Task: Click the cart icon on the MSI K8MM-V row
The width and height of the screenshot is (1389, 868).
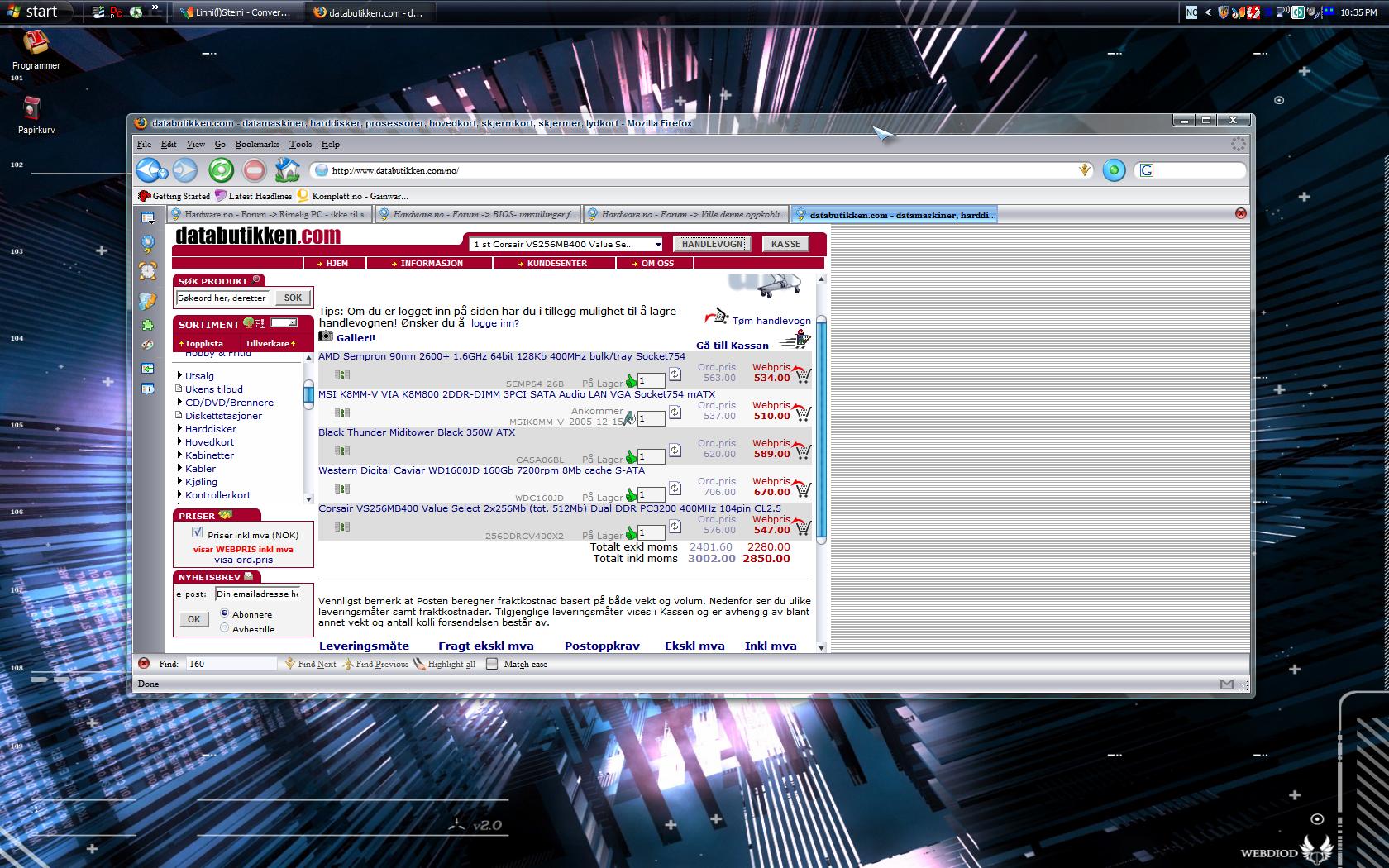Action: pyautogui.click(x=802, y=413)
